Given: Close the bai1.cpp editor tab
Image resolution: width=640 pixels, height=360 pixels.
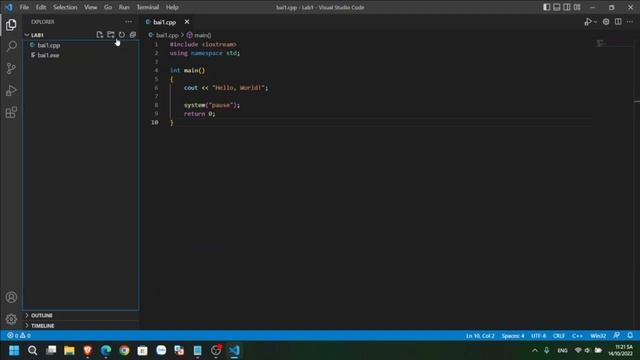Looking at the screenshot, I should point(187,22).
